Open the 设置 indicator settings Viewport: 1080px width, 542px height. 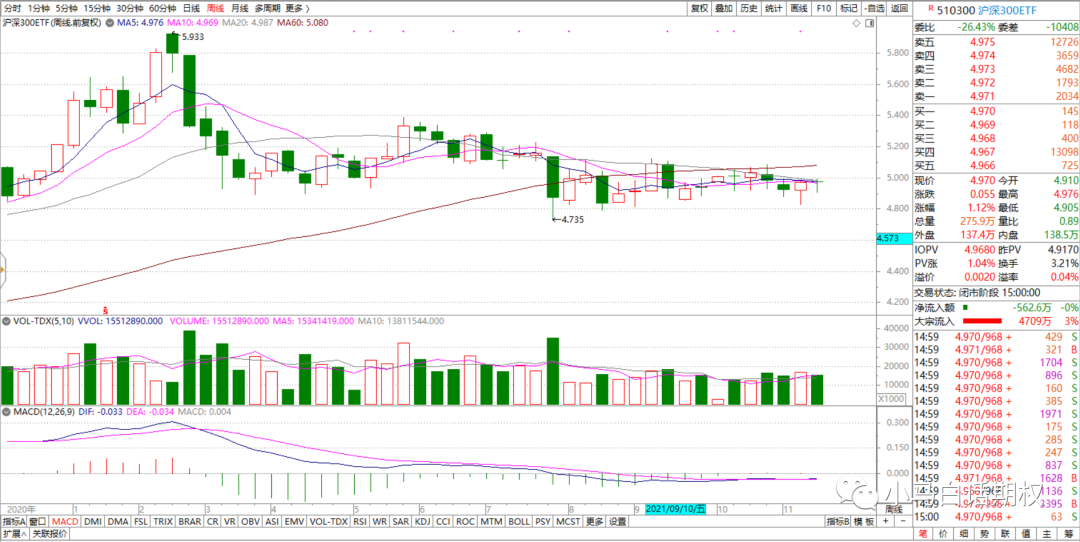(x=618, y=521)
